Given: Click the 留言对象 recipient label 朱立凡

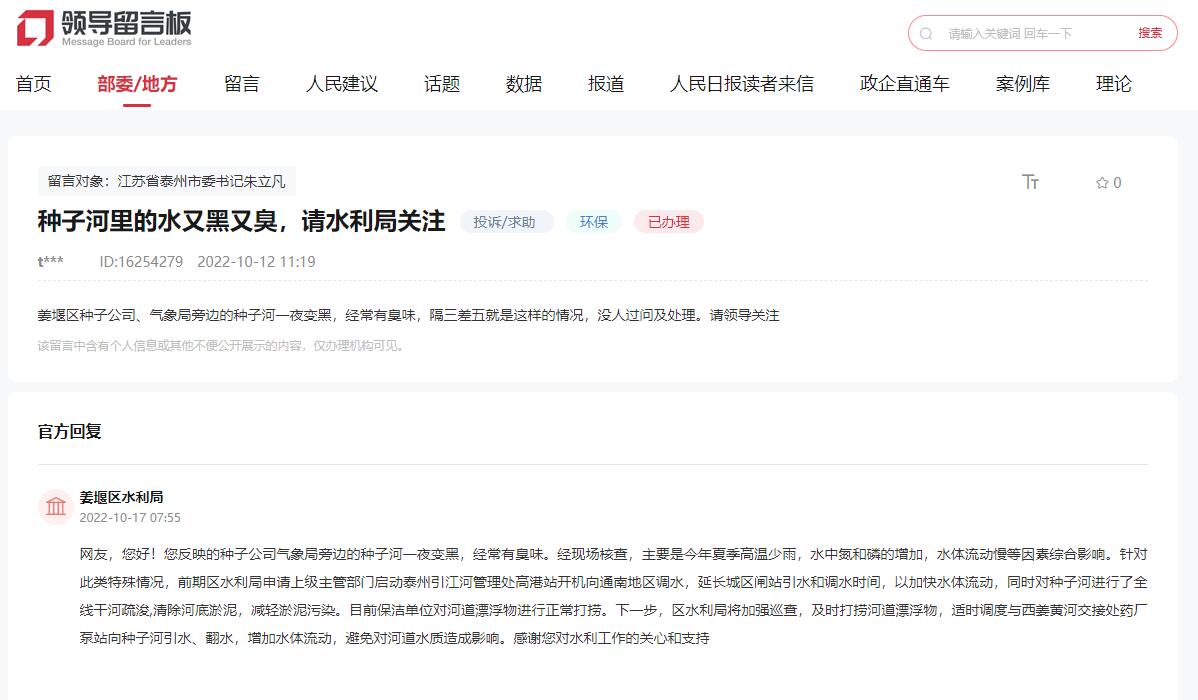Looking at the screenshot, I should click(x=167, y=181).
